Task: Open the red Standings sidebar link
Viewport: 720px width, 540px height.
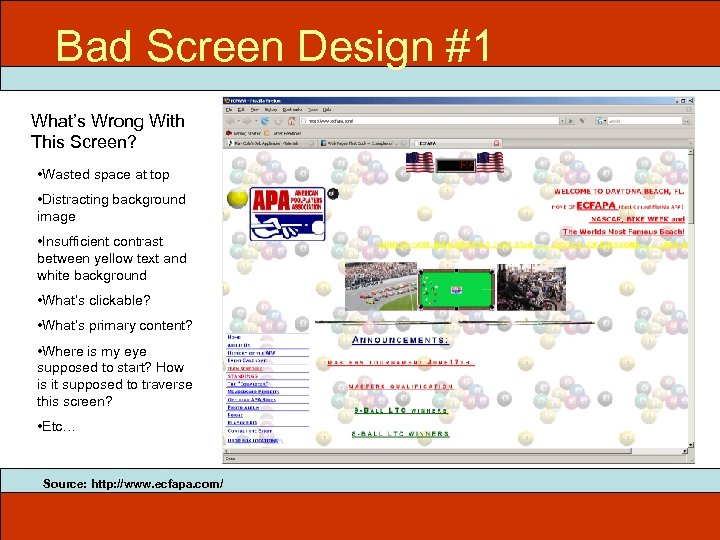Action: [242, 376]
